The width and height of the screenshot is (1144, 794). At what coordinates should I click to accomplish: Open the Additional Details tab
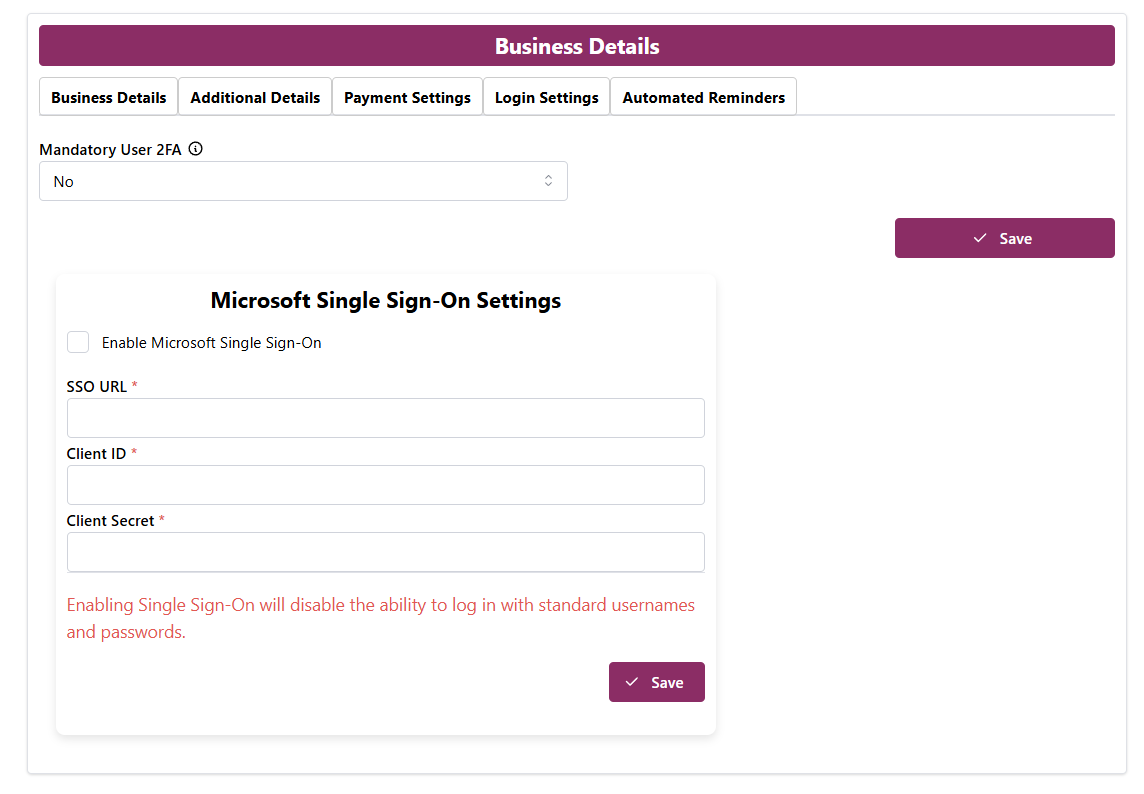[255, 97]
